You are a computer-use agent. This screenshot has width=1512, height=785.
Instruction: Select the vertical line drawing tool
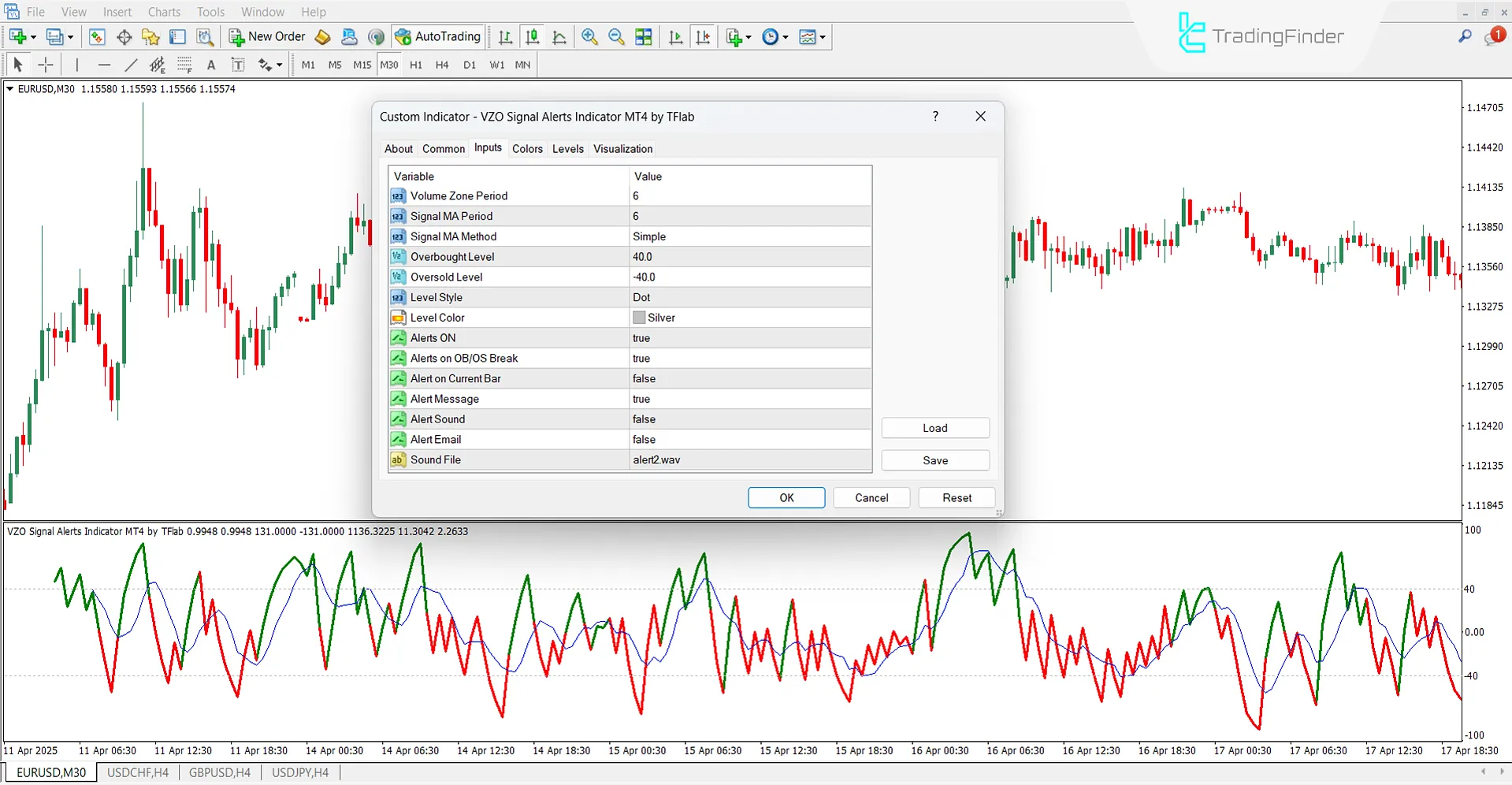[76, 65]
